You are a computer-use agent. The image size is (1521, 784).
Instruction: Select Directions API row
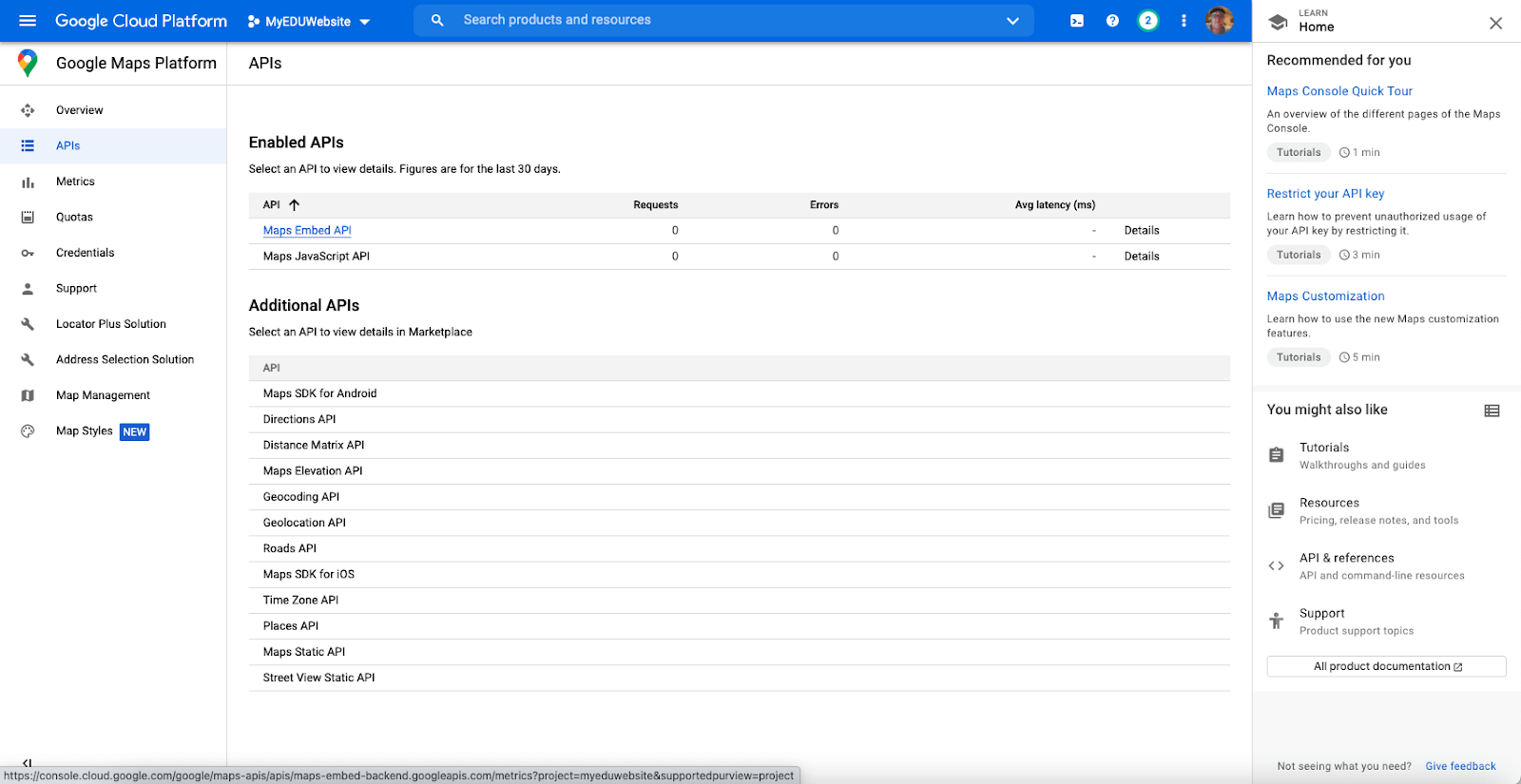[739, 419]
